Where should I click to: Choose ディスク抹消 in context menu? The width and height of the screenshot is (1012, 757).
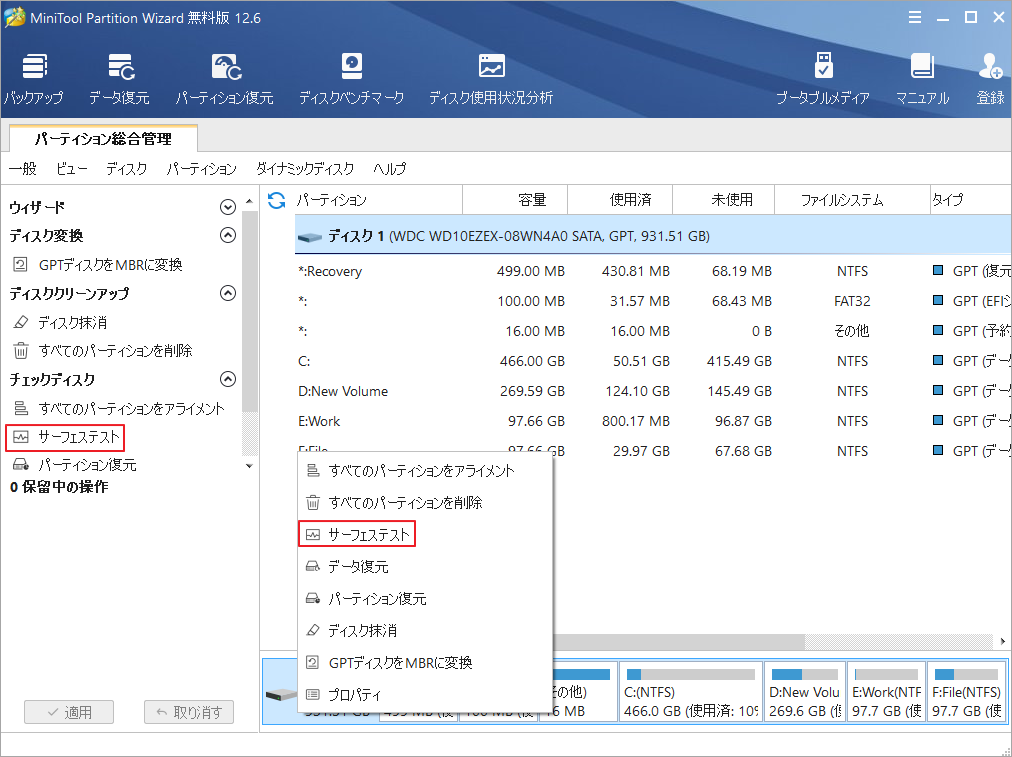point(425,631)
